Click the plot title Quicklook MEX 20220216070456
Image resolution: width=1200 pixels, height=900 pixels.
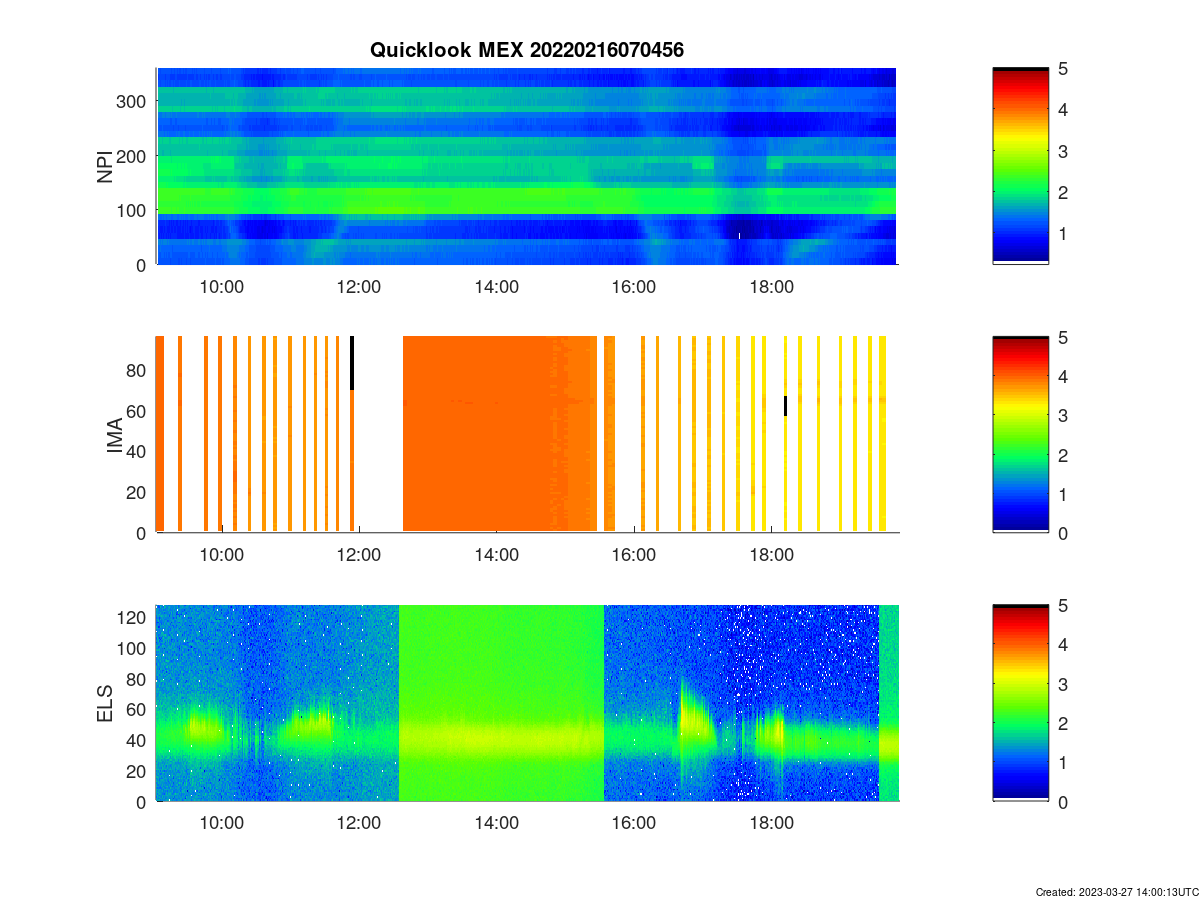pyautogui.click(x=527, y=50)
